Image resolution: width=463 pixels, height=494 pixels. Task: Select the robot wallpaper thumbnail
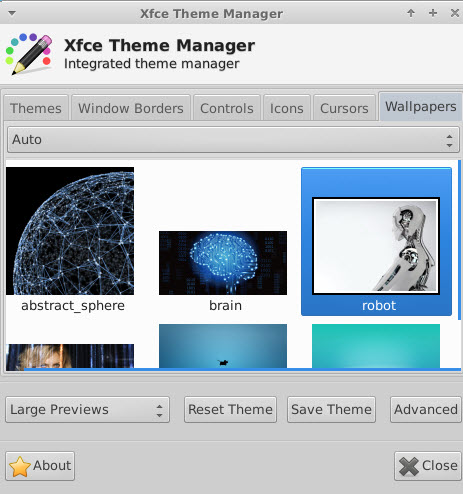[376, 246]
